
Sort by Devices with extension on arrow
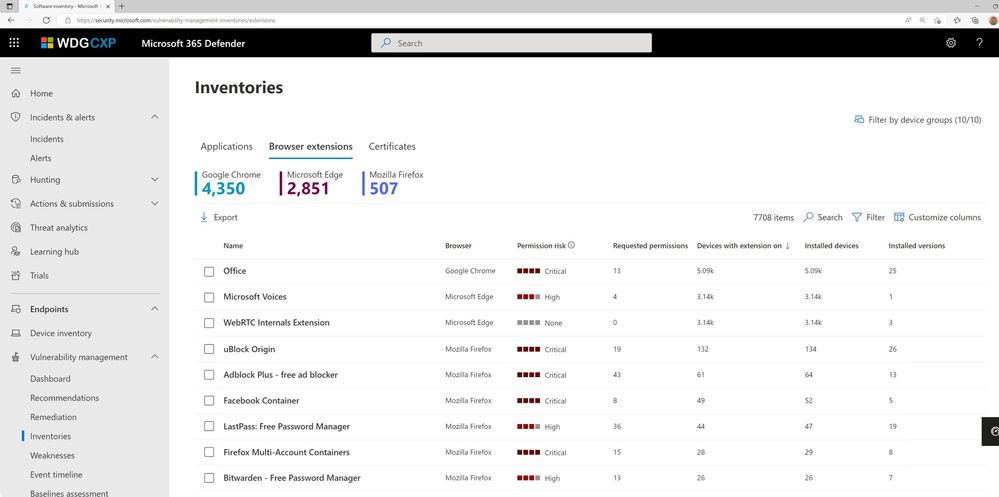click(787, 245)
